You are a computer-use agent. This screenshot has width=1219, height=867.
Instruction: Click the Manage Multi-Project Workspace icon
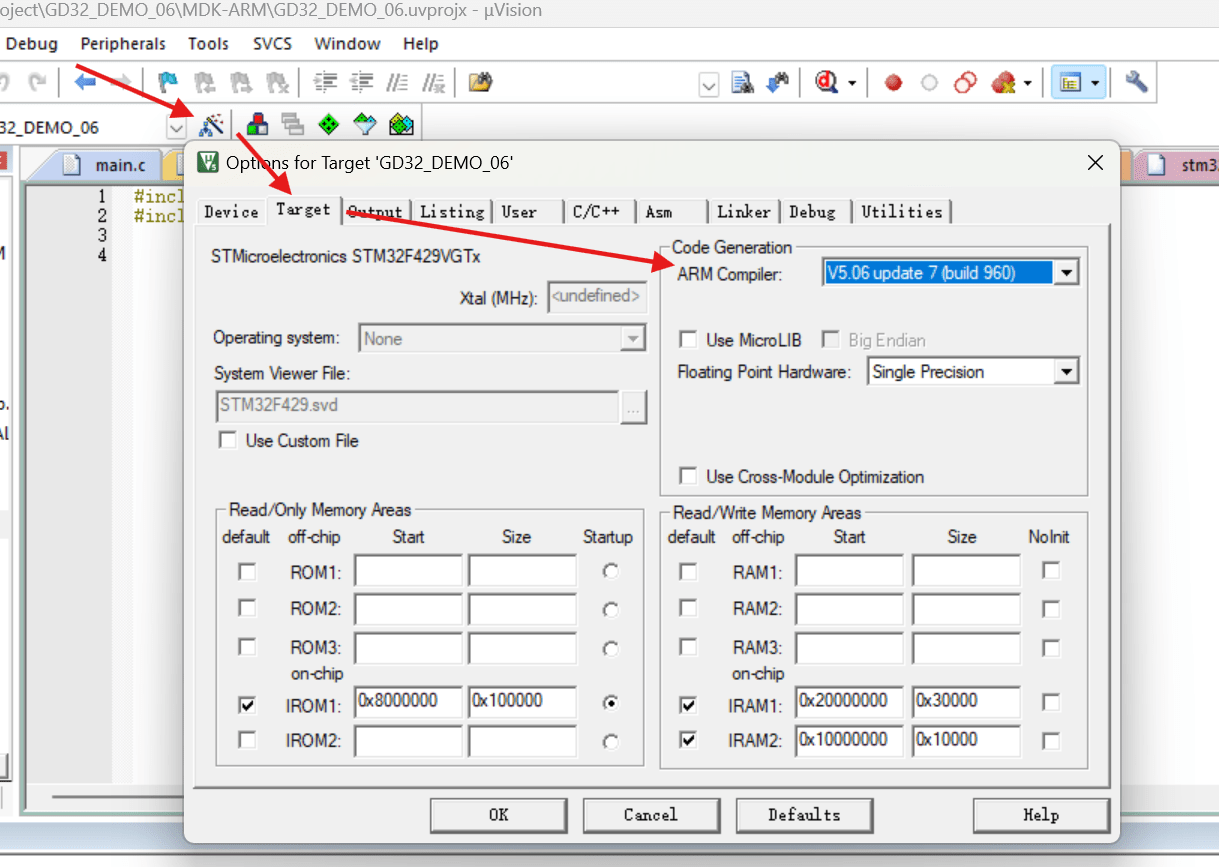(x=293, y=124)
